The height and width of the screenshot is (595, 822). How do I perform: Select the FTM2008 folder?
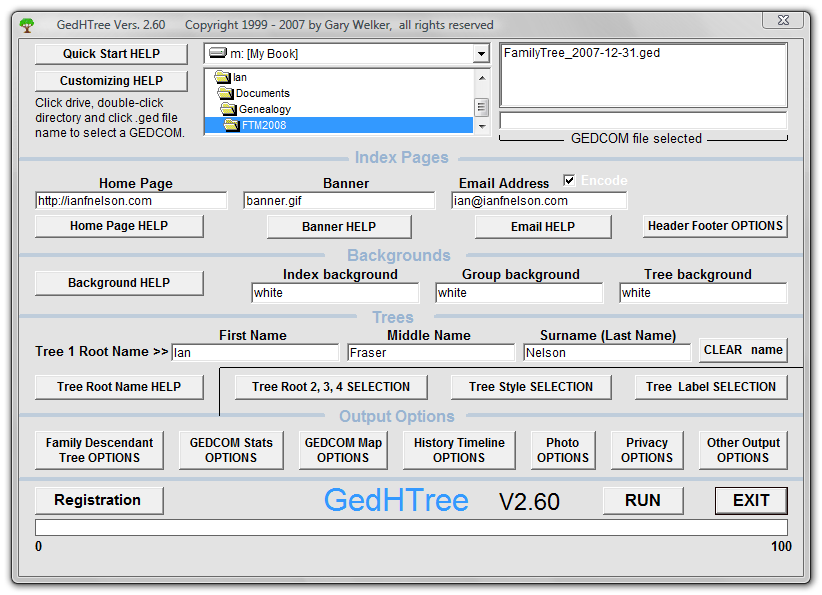(263, 125)
